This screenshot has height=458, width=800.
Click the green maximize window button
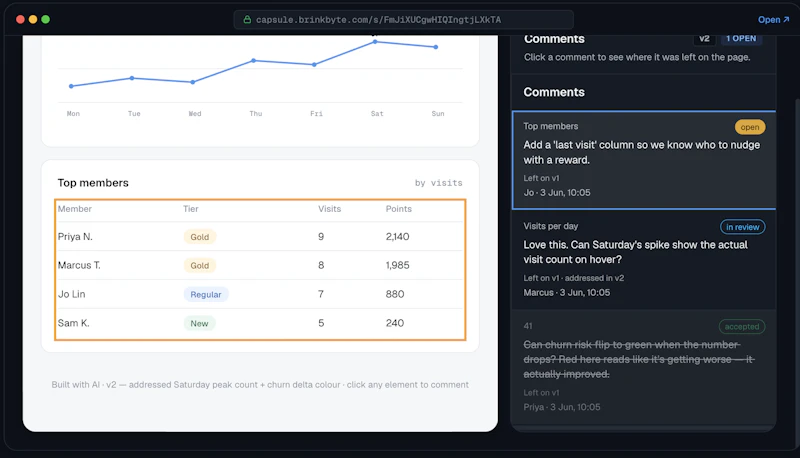(x=45, y=19)
